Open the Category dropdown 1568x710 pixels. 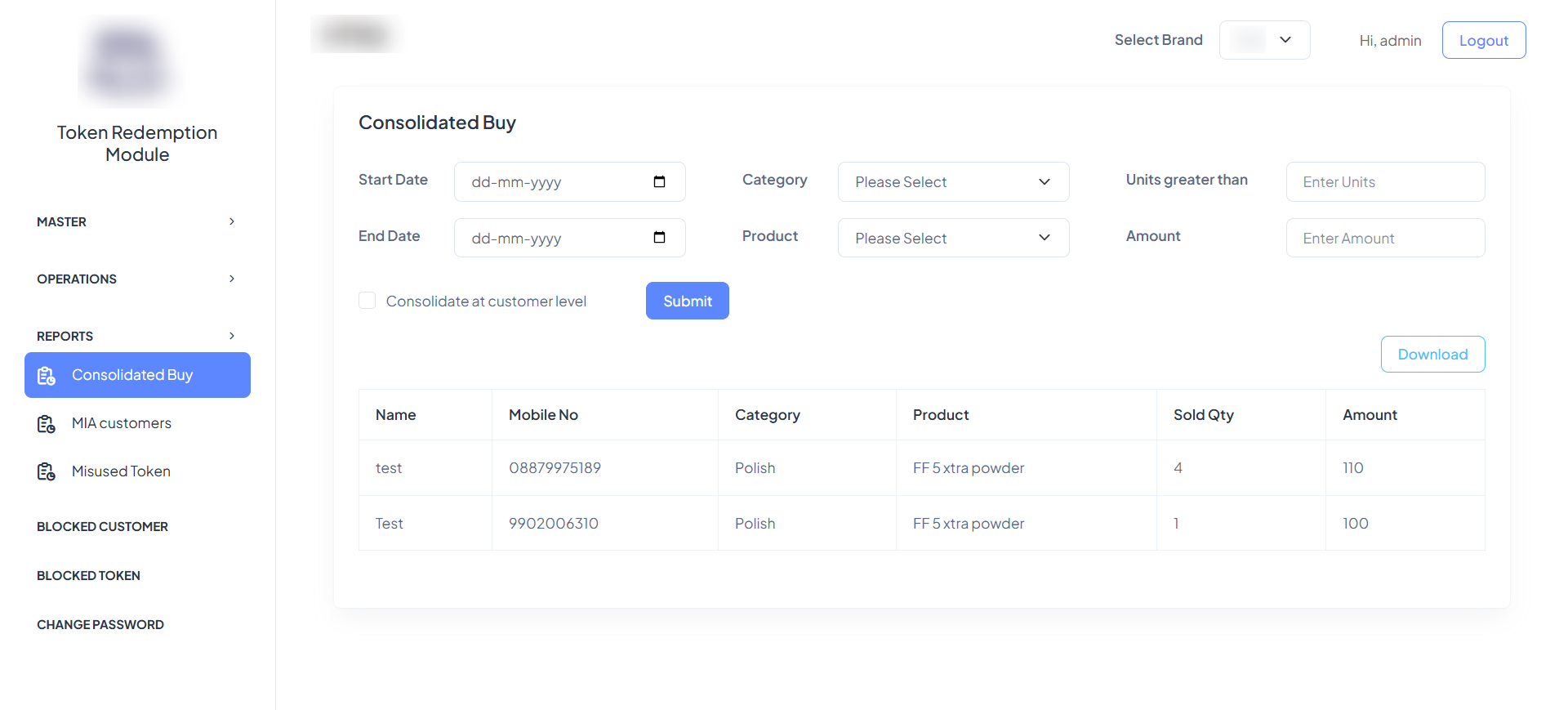click(x=953, y=181)
